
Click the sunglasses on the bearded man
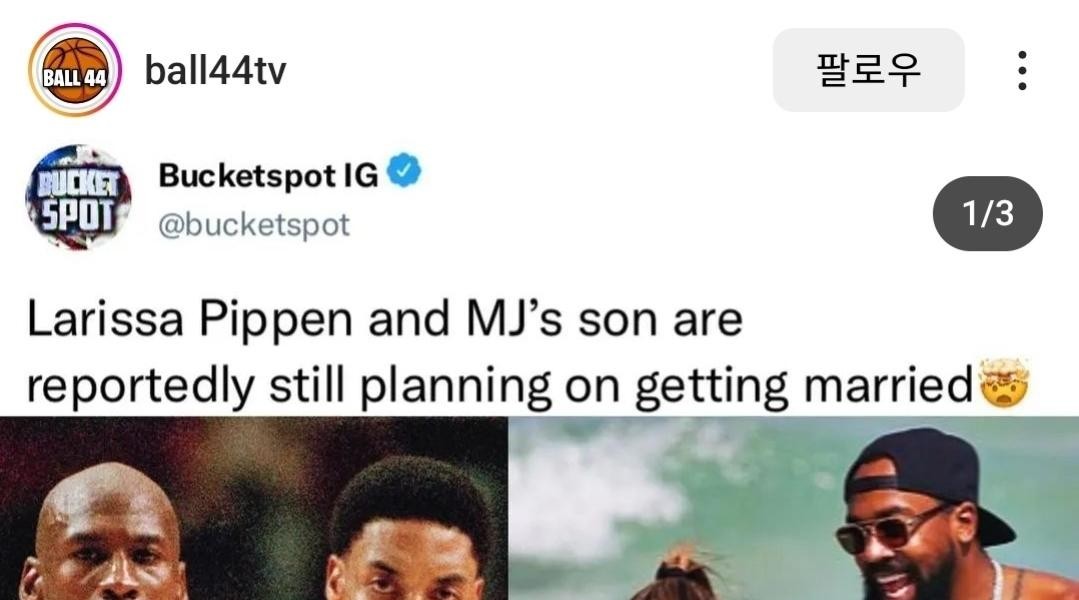(x=891, y=528)
